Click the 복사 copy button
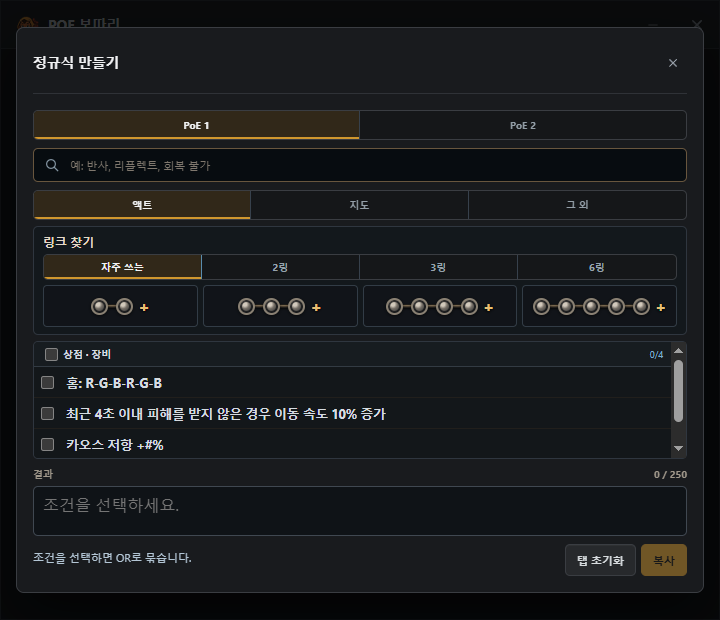This screenshot has width=720, height=620. pos(664,560)
